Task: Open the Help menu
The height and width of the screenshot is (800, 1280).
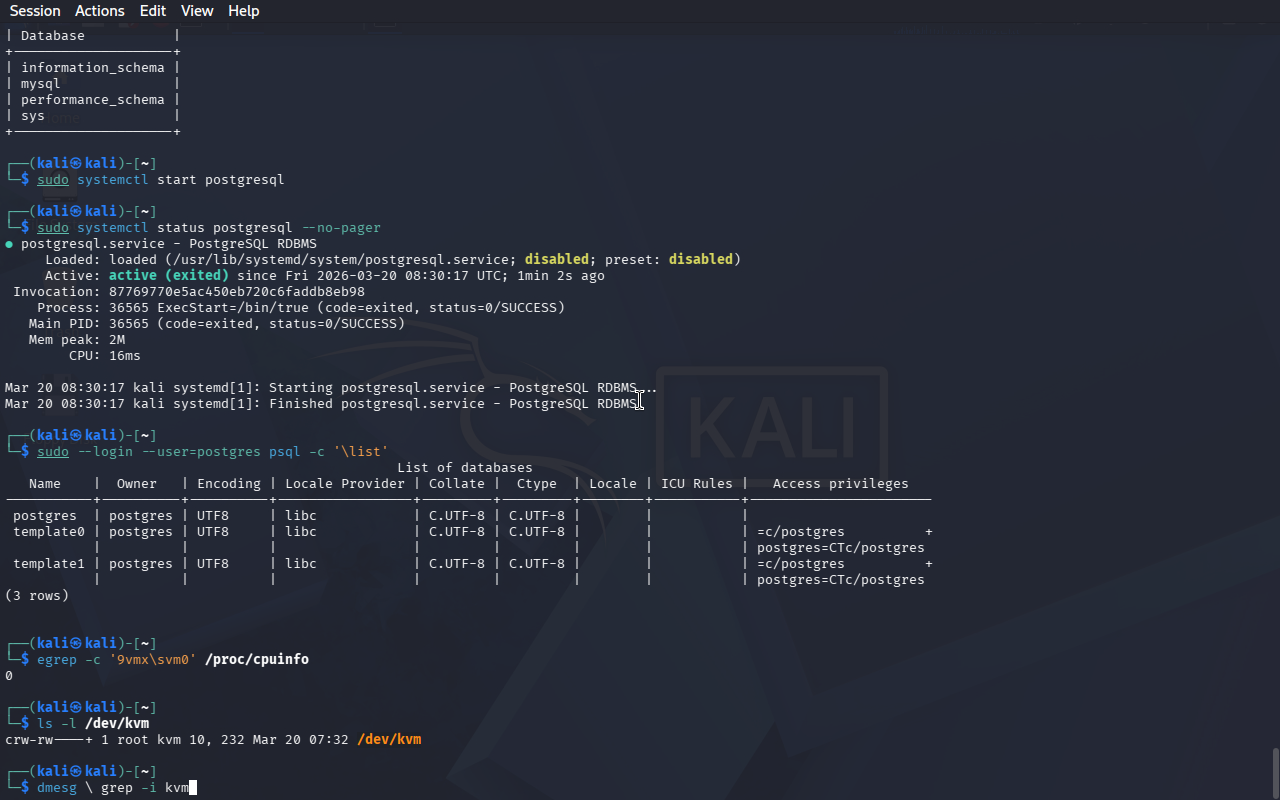Action: pyautogui.click(x=243, y=11)
